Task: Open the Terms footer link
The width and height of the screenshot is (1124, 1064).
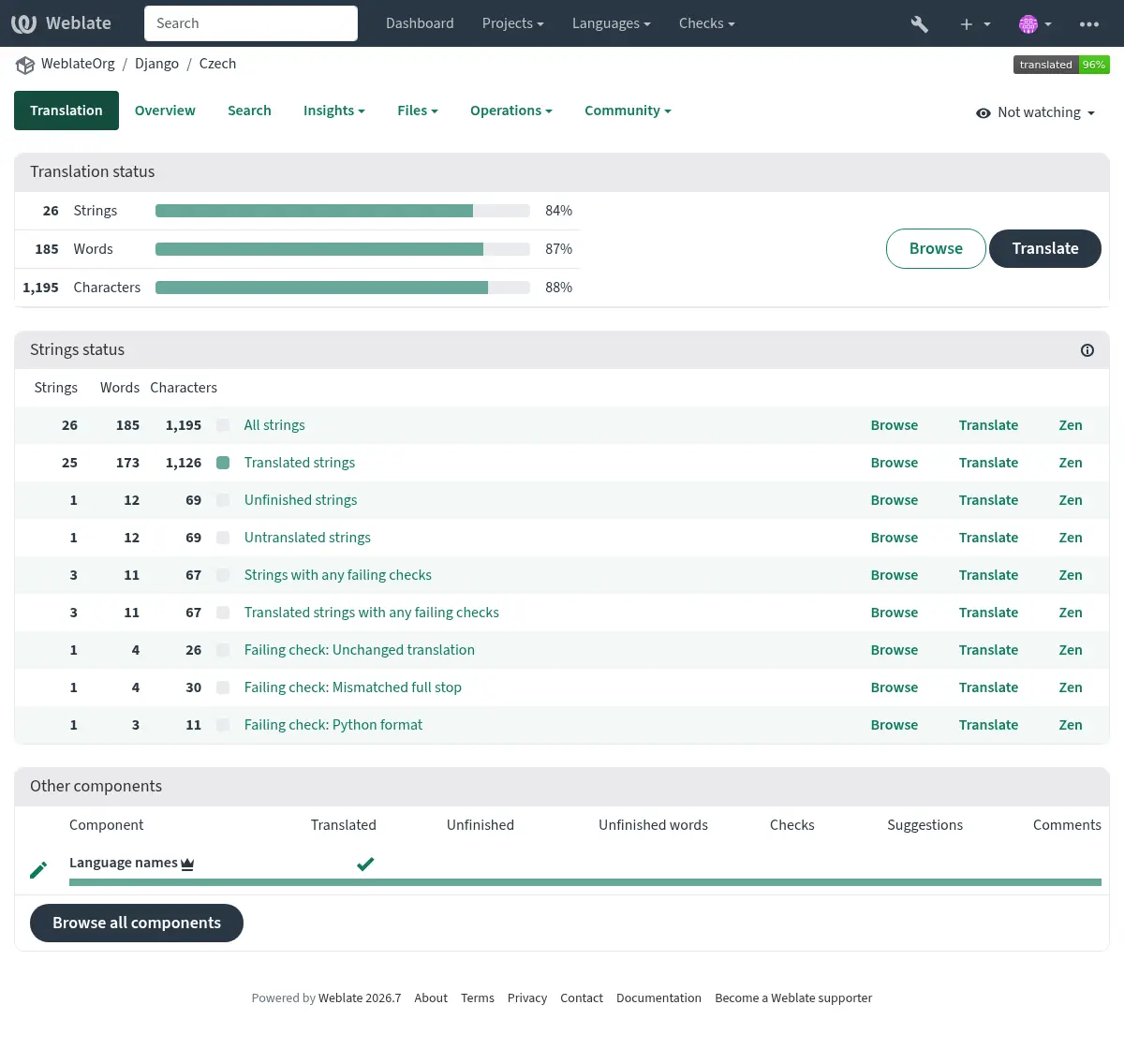Action: pos(478,998)
